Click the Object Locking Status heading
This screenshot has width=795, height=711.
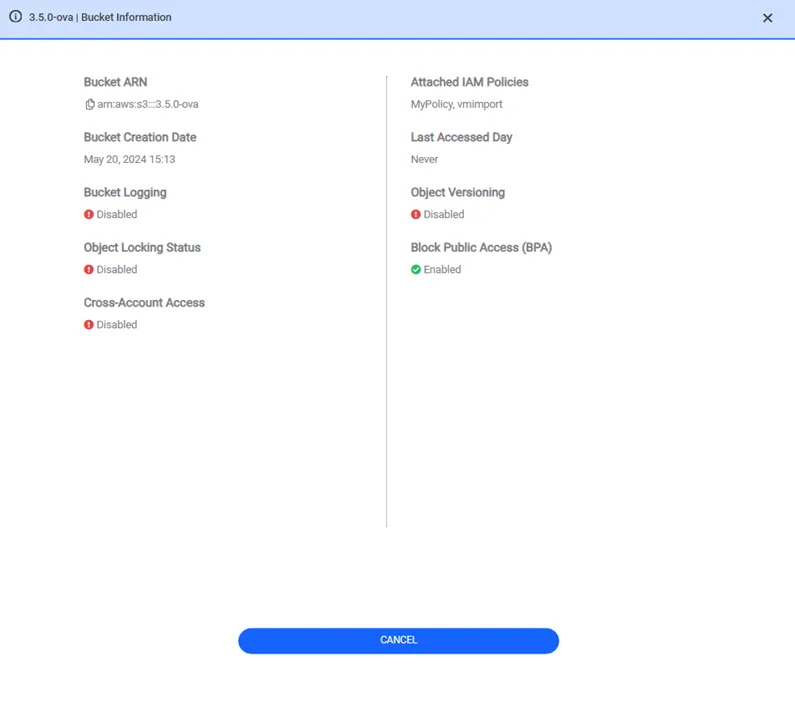[142, 247]
